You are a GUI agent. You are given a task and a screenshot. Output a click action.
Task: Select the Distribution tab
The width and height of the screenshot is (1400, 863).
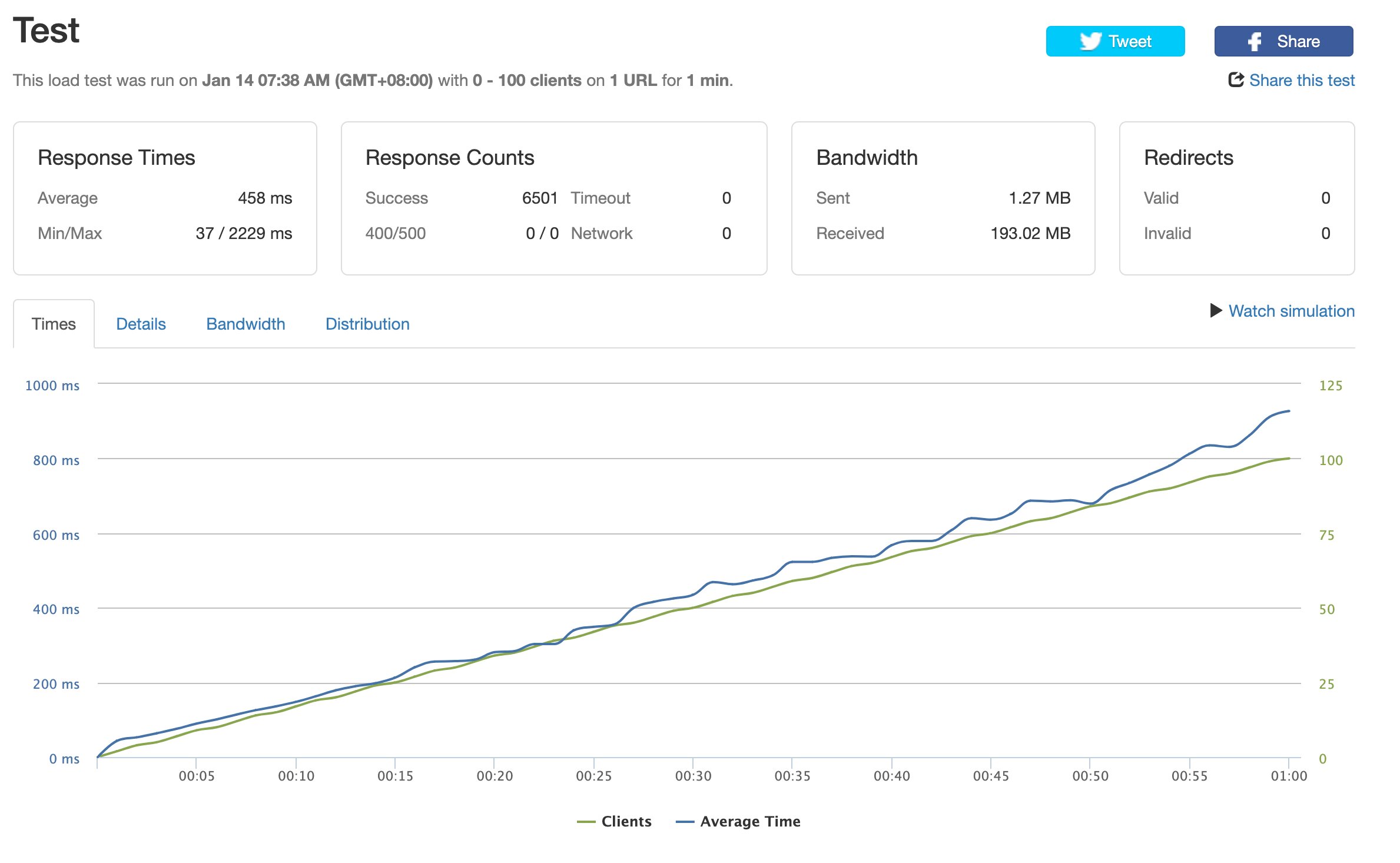tap(367, 324)
